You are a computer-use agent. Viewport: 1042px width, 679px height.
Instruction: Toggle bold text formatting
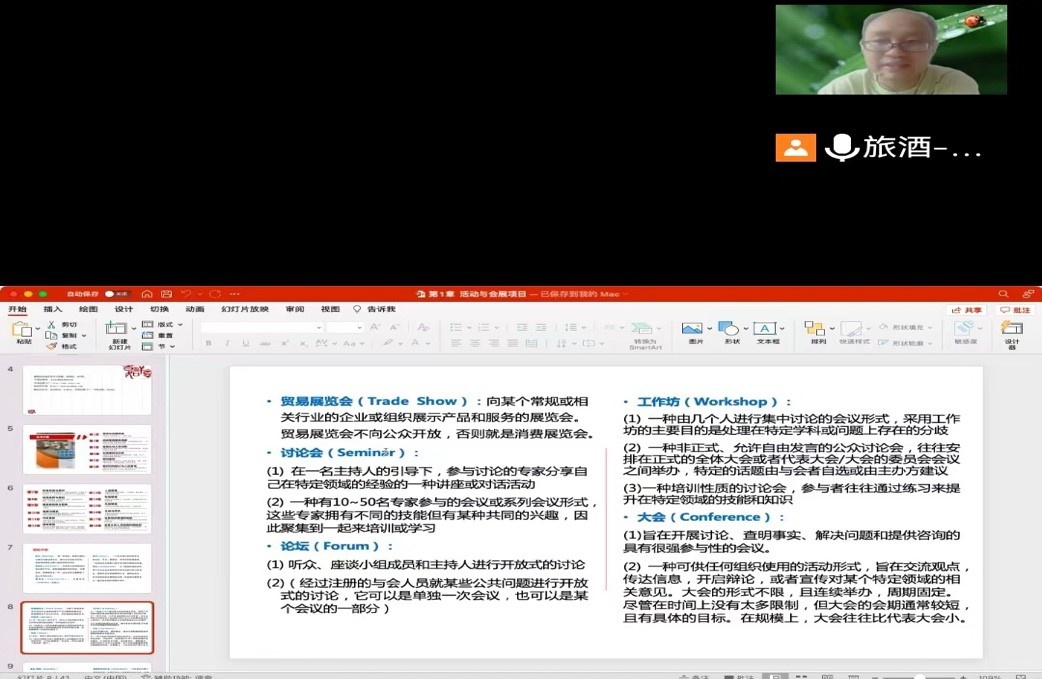click(x=208, y=343)
